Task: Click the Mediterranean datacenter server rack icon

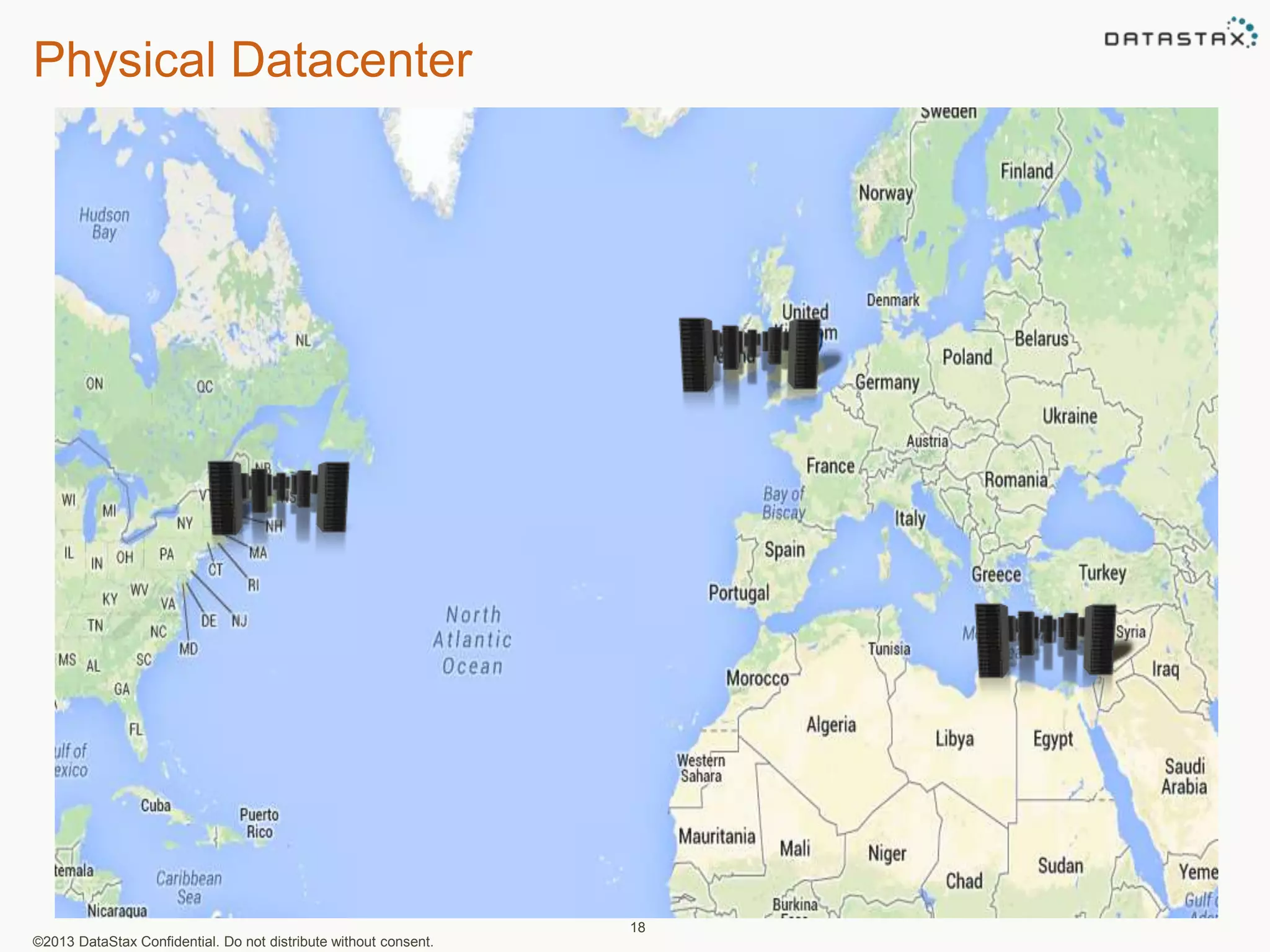Action: click(x=1046, y=640)
